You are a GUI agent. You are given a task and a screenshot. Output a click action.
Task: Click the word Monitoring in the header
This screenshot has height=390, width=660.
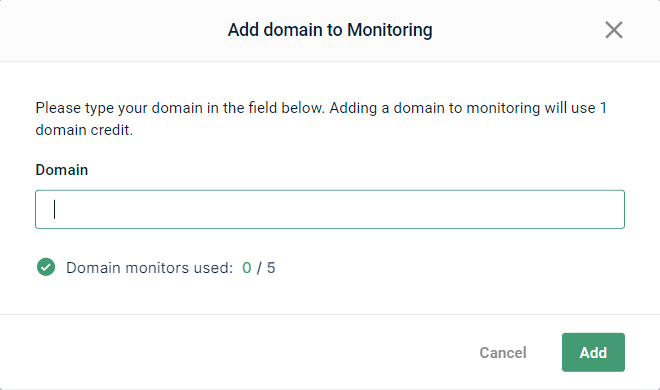tap(390, 30)
